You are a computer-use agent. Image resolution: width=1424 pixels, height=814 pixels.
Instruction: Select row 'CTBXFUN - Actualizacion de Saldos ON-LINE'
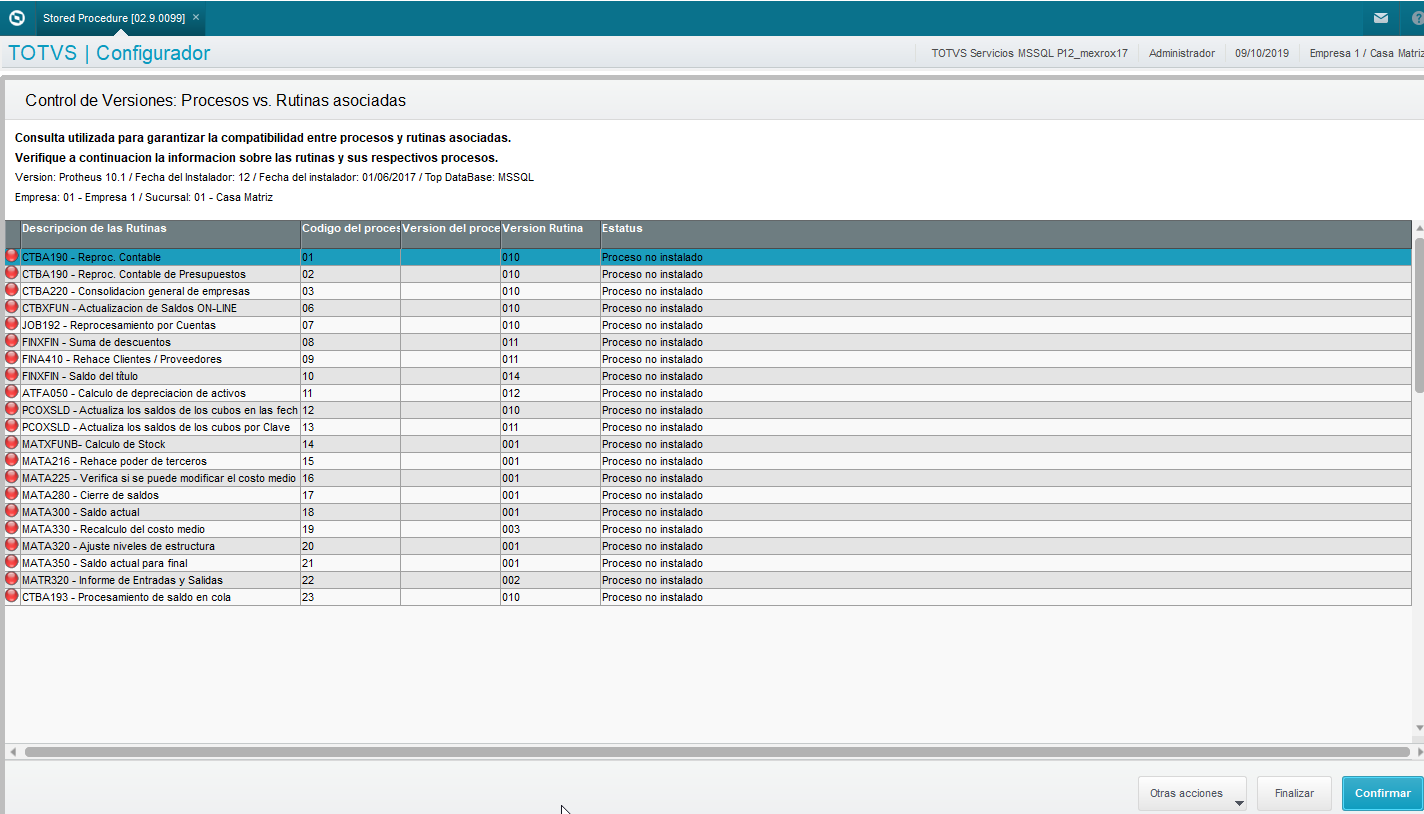coord(708,308)
